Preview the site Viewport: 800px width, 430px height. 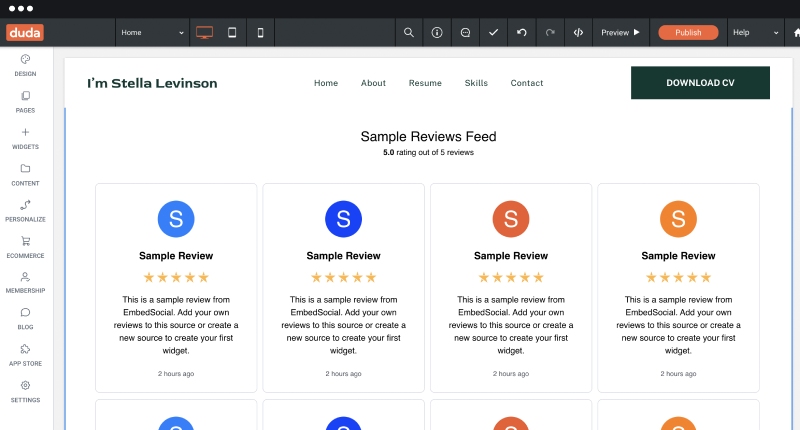pos(620,33)
